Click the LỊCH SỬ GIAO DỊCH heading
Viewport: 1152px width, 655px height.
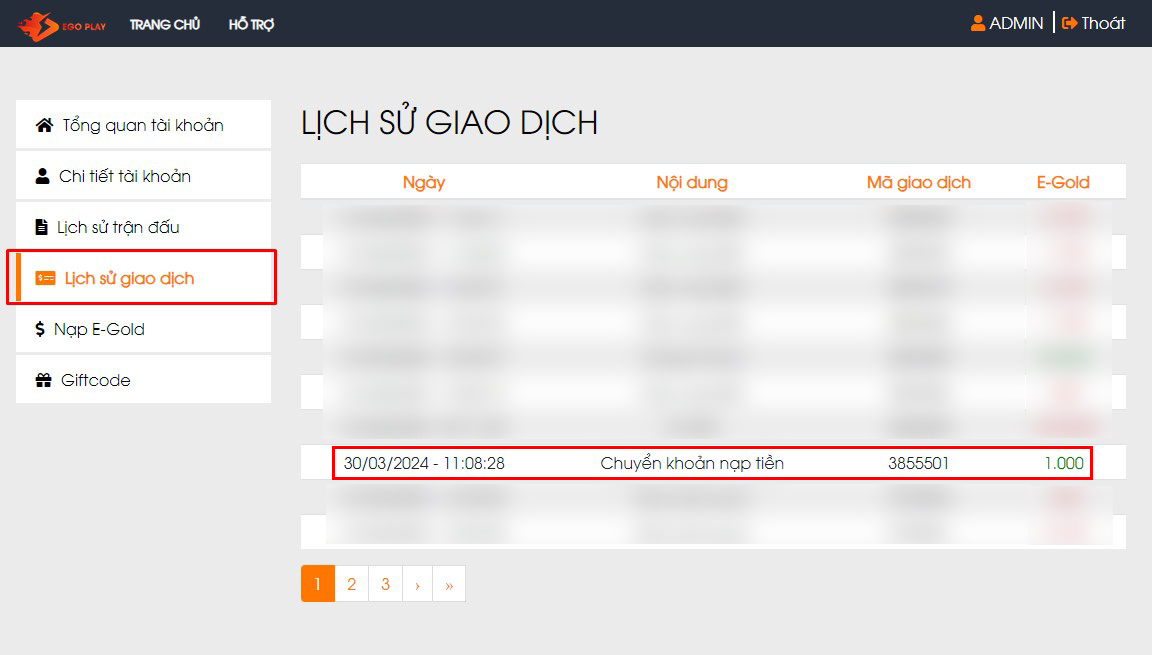point(450,122)
